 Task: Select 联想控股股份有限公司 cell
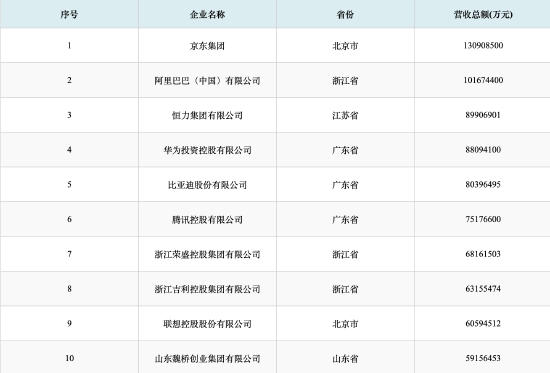pyautogui.click(x=207, y=324)
